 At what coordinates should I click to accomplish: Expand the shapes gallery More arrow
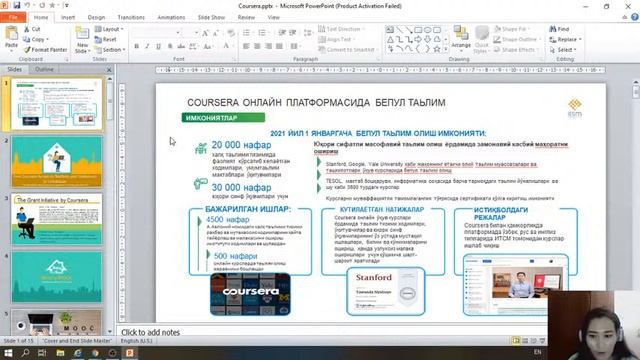click(x=446, y=49)
